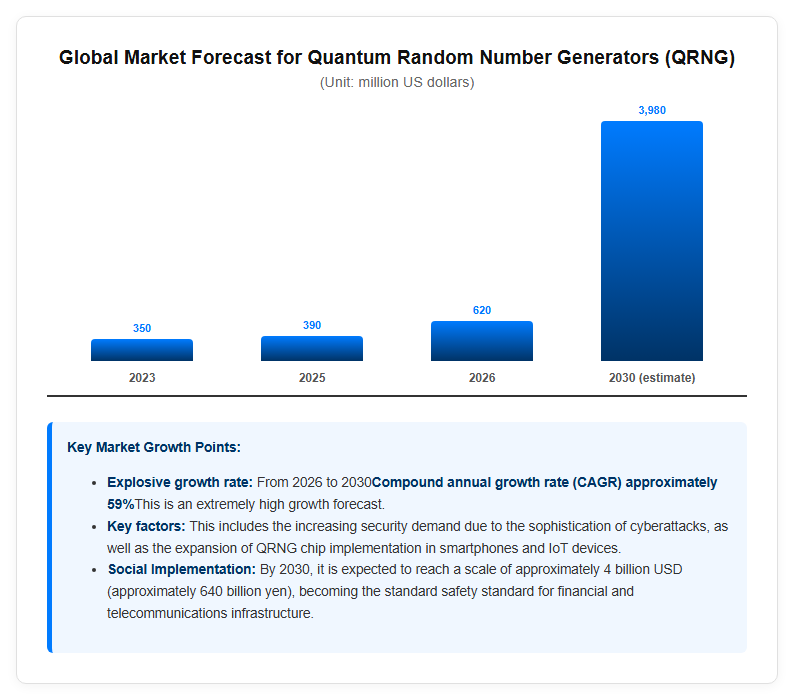Click the 2025 axis label
This screenshot has height=700, width=794.
click(x=312, y=378)
